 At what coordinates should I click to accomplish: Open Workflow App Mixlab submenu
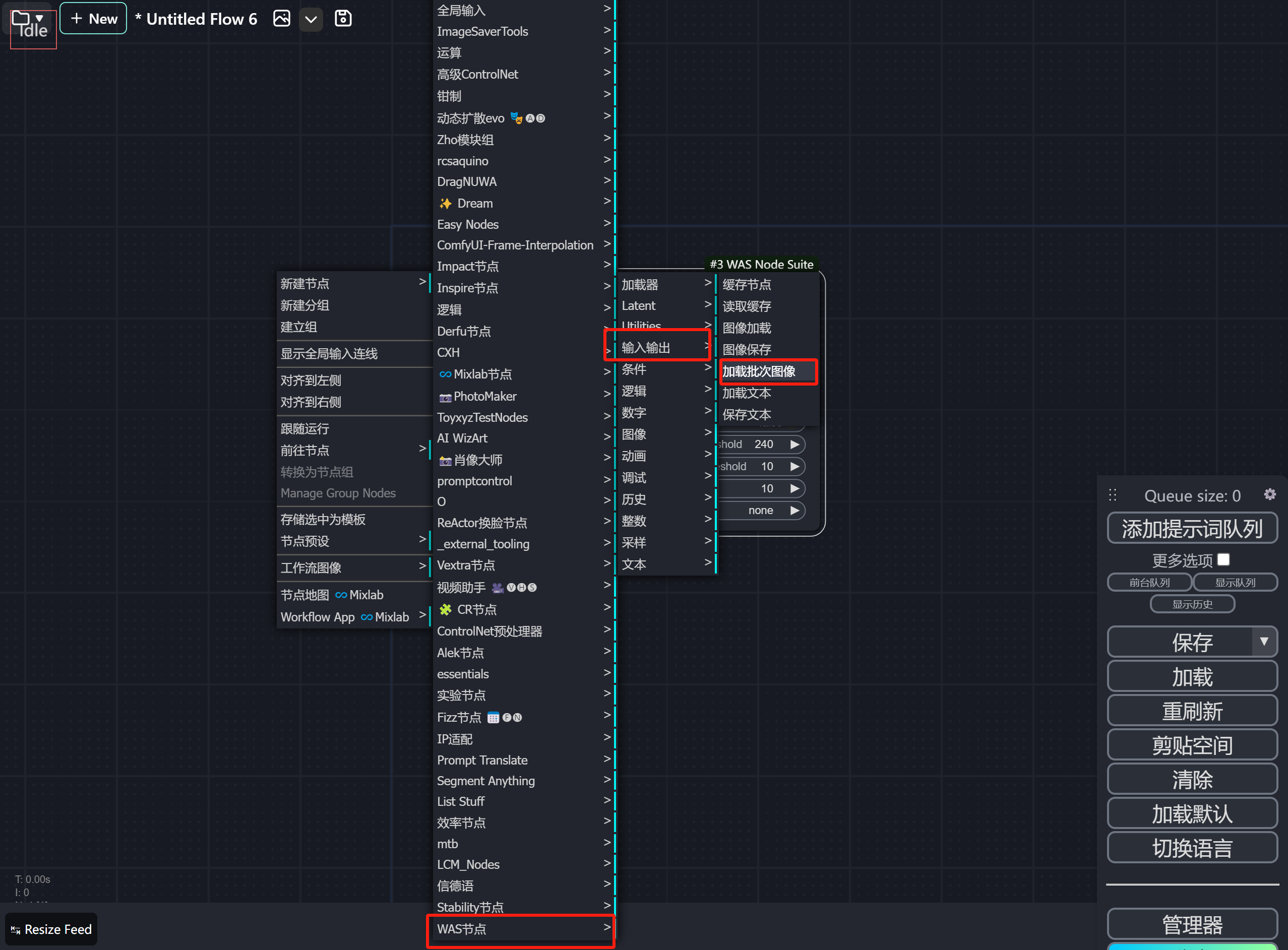354,616
